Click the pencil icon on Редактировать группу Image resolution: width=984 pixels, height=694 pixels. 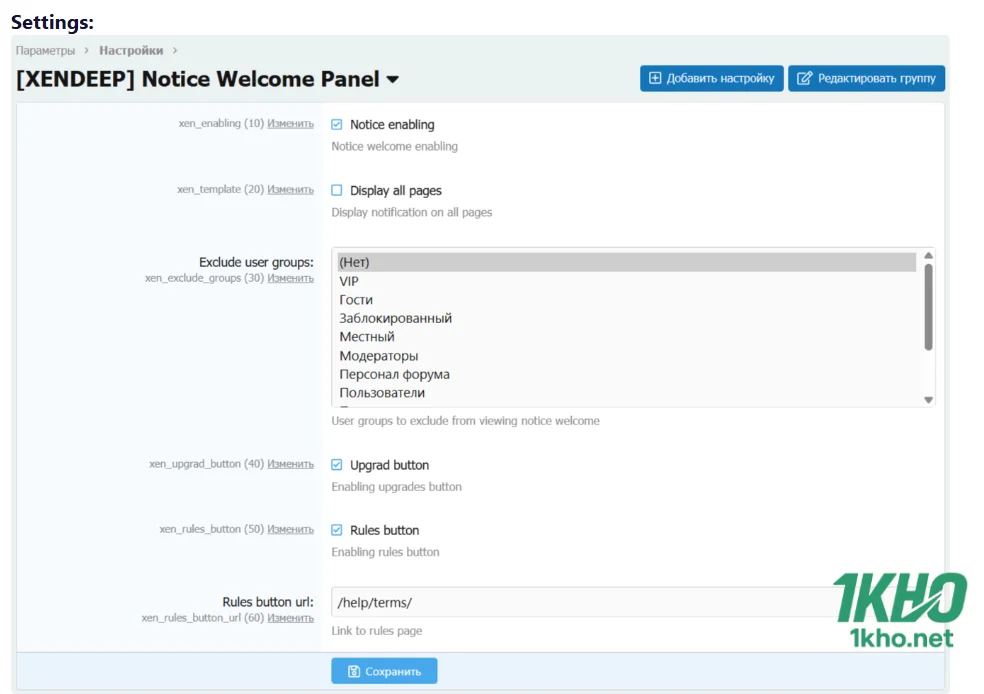[x=804, y=79]
